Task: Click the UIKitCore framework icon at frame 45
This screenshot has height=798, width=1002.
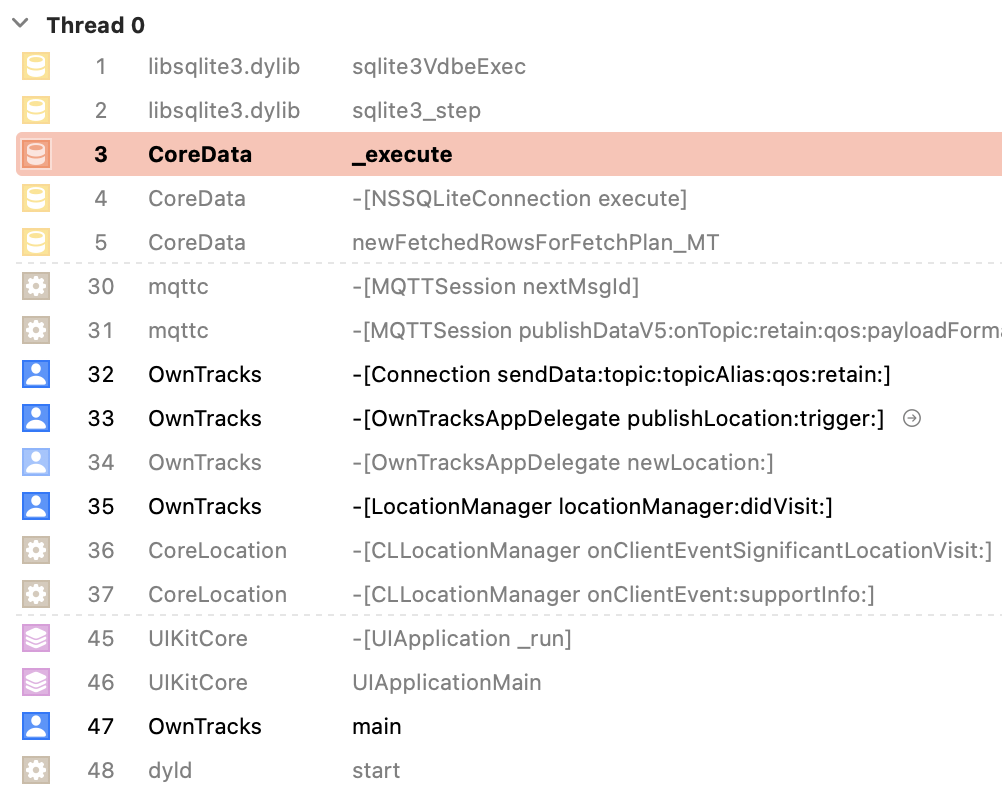Action: 36,638
